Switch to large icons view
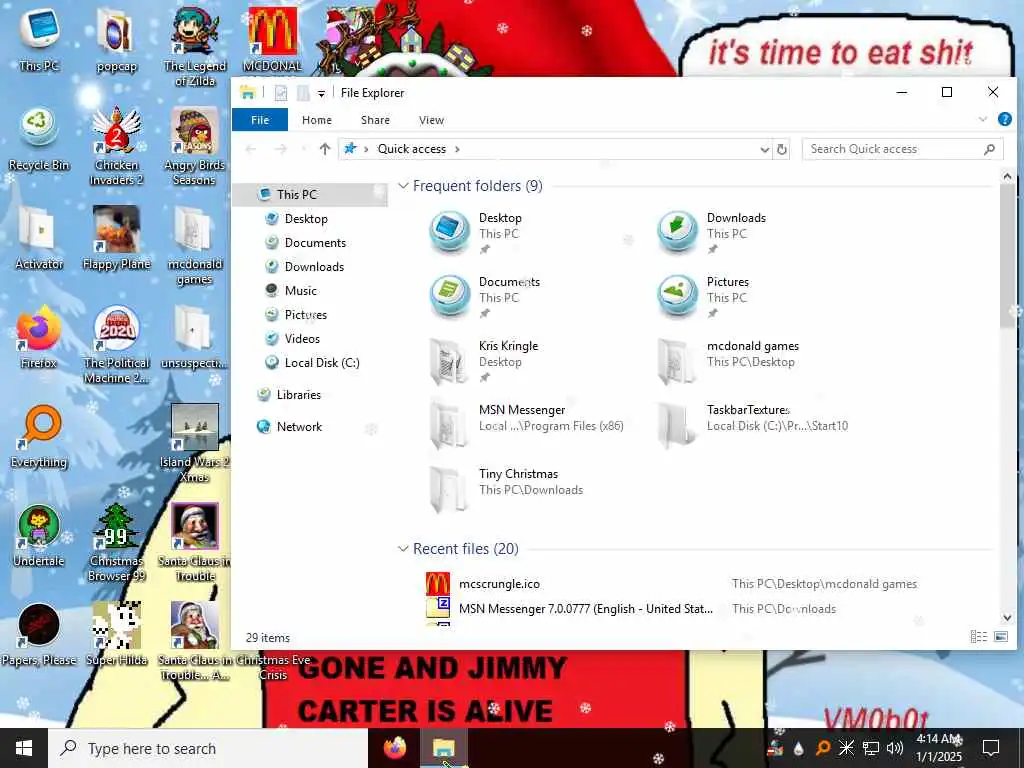 pyautogui.click(x=1000, y=637)
